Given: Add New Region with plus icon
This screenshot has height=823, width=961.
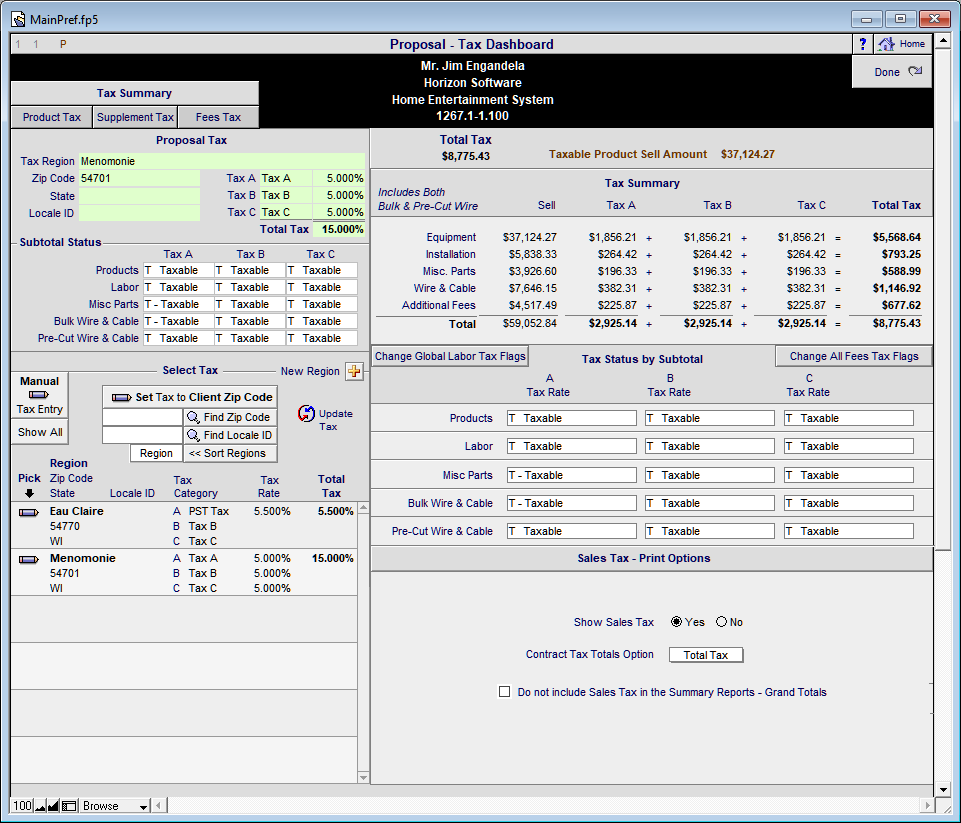Looking at the screenshot, I should tap(354, 371).
